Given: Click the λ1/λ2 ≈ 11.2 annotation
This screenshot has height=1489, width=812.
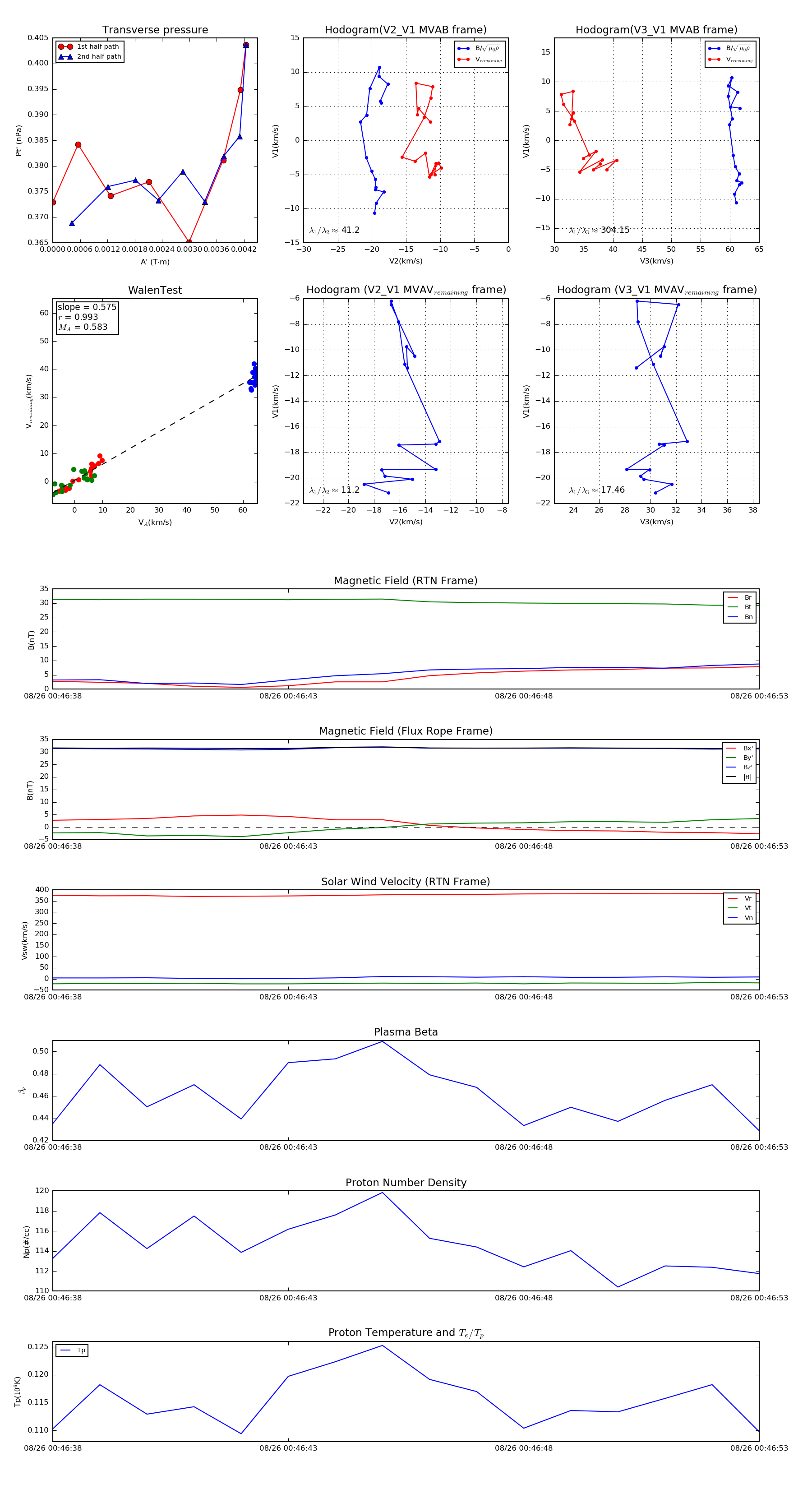Looking at the screenshot, I should [334, 490].
